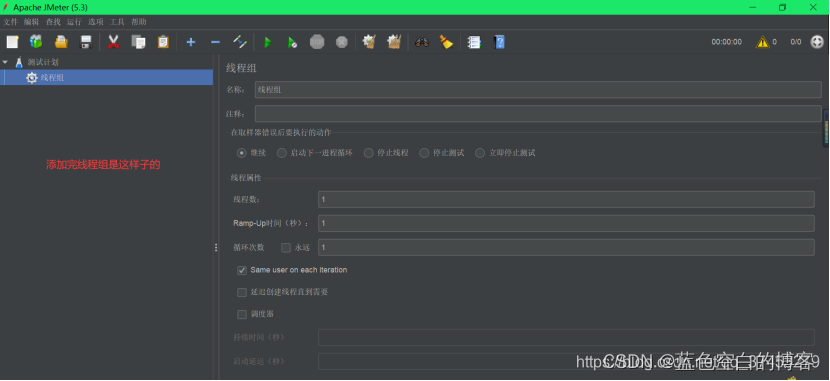Image resolution: width=830 pixels, height=381 pixels.
Task: Click the remote engines globe icon
Action: tap(817, 42)
